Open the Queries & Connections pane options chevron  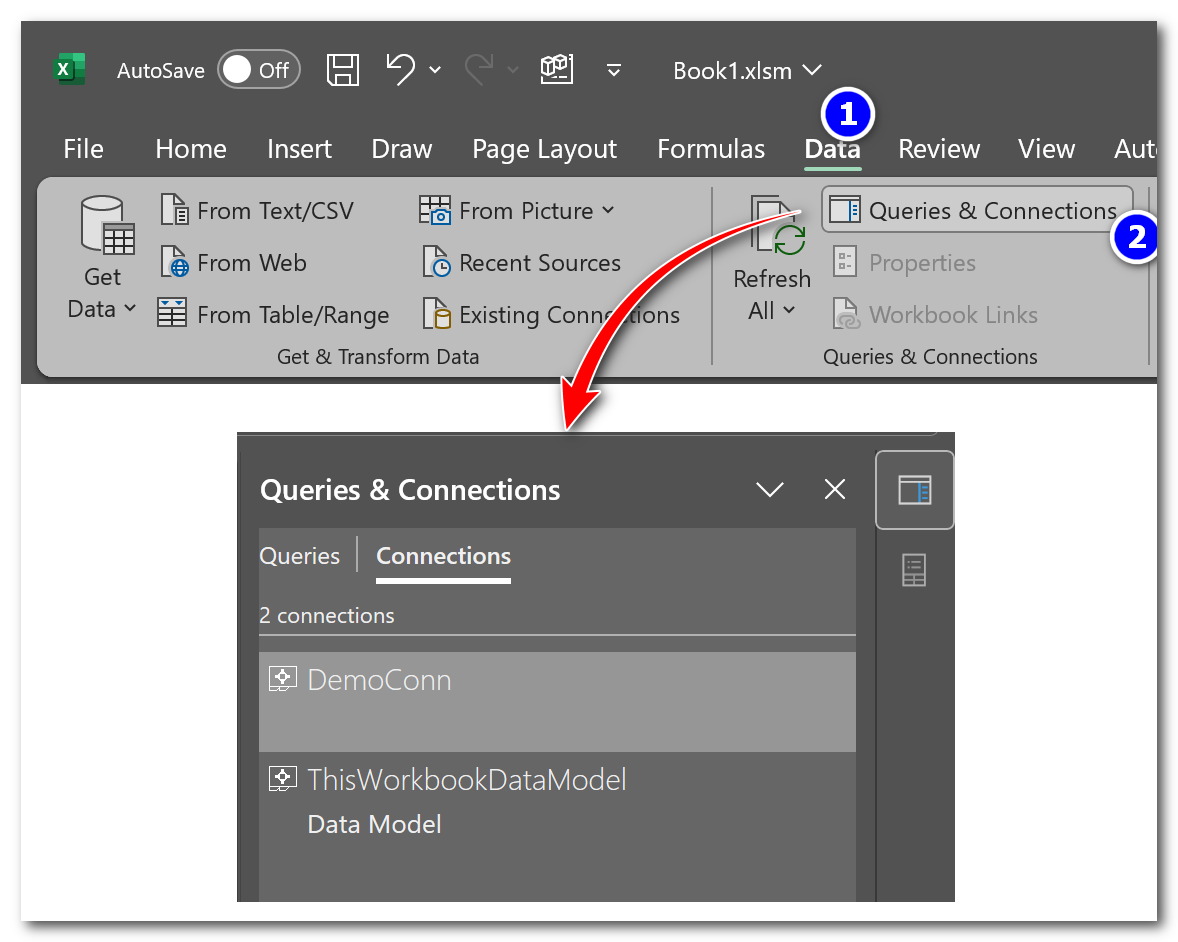[770, 490]
